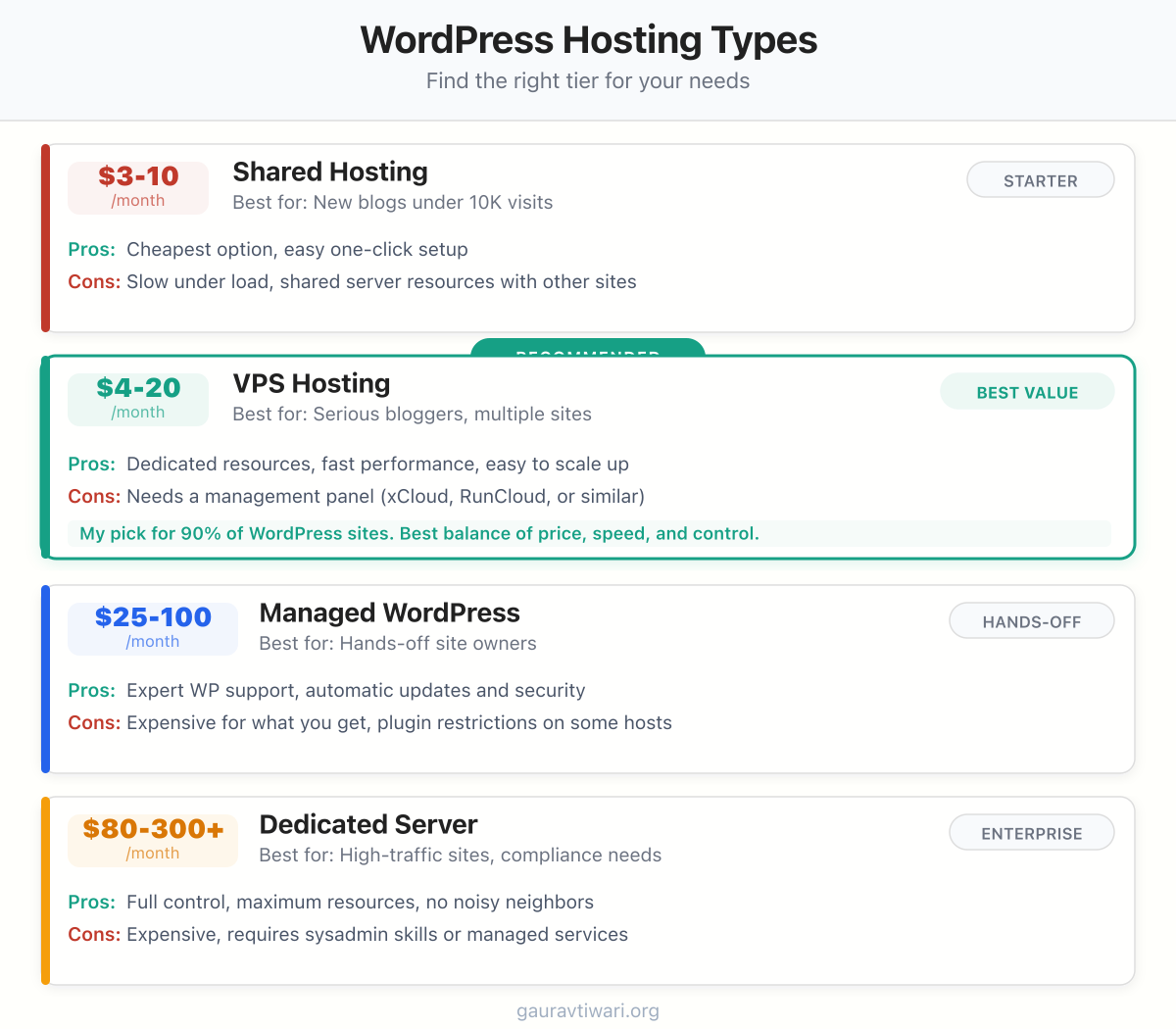Select the $25-100 price tag
Viewport: 1176px width, 1029px height.
coord(152,626)
